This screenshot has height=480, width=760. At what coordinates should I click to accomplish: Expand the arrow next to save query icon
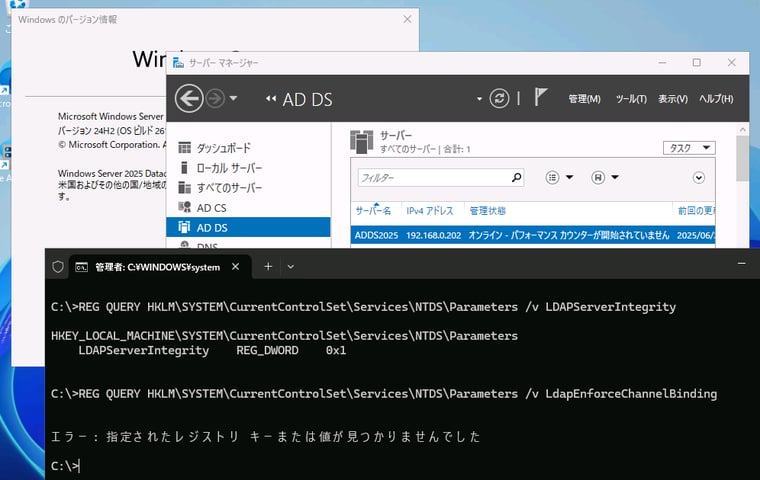pos(615,177)
